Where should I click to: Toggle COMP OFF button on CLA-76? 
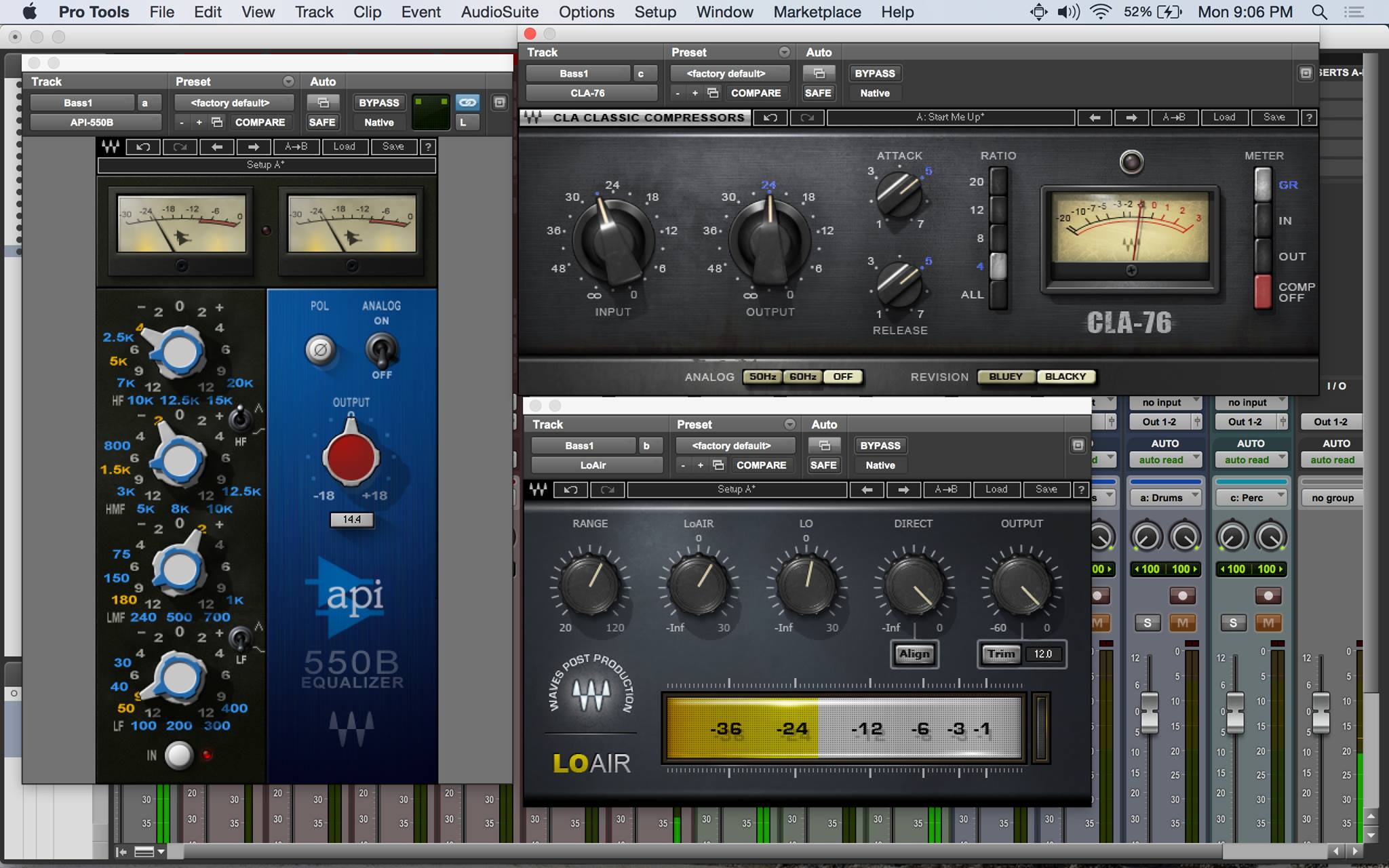point(1263,292)
